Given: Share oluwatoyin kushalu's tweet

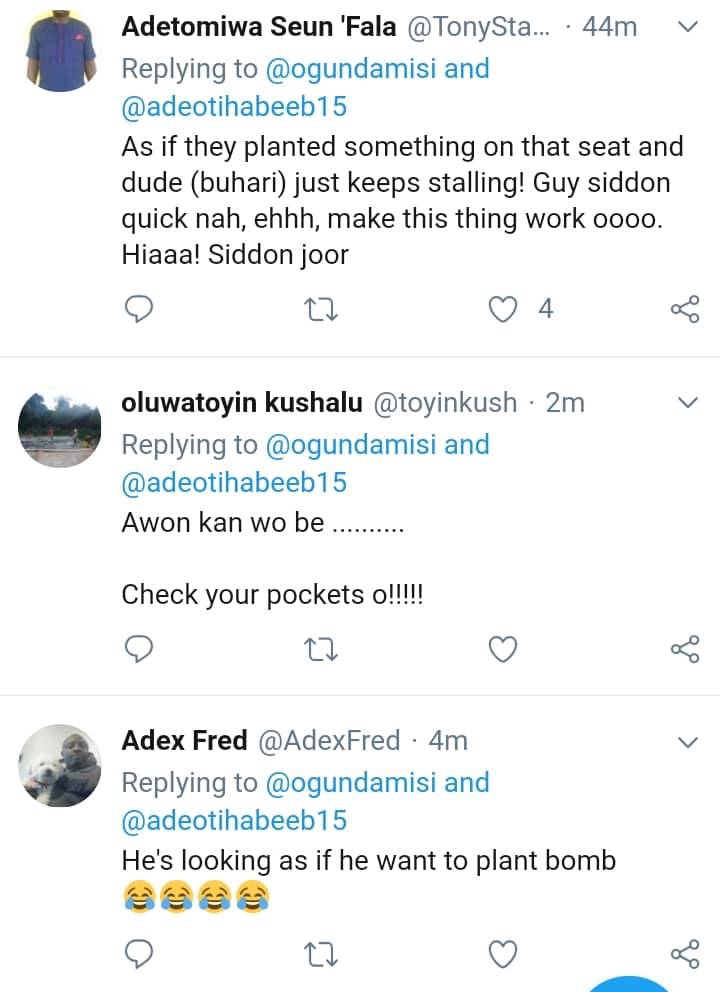Looking at the screenshot, I should pos(684,651).
